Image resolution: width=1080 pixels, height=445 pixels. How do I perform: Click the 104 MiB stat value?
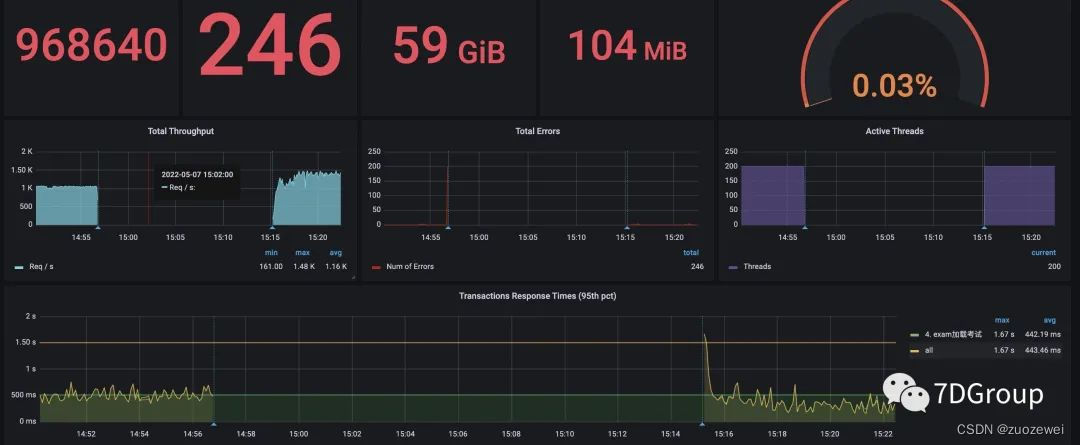[627, 46]
